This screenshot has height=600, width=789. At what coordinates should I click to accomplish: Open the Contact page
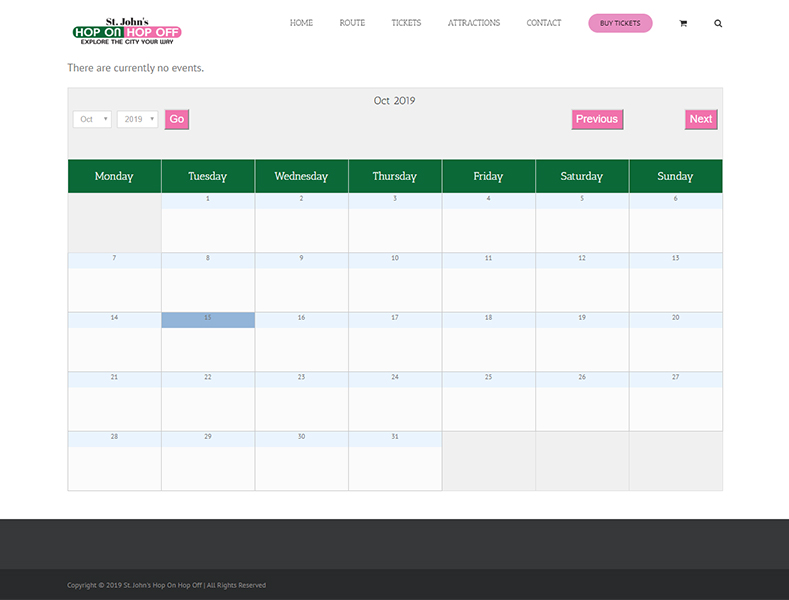(x=544, y=23)
